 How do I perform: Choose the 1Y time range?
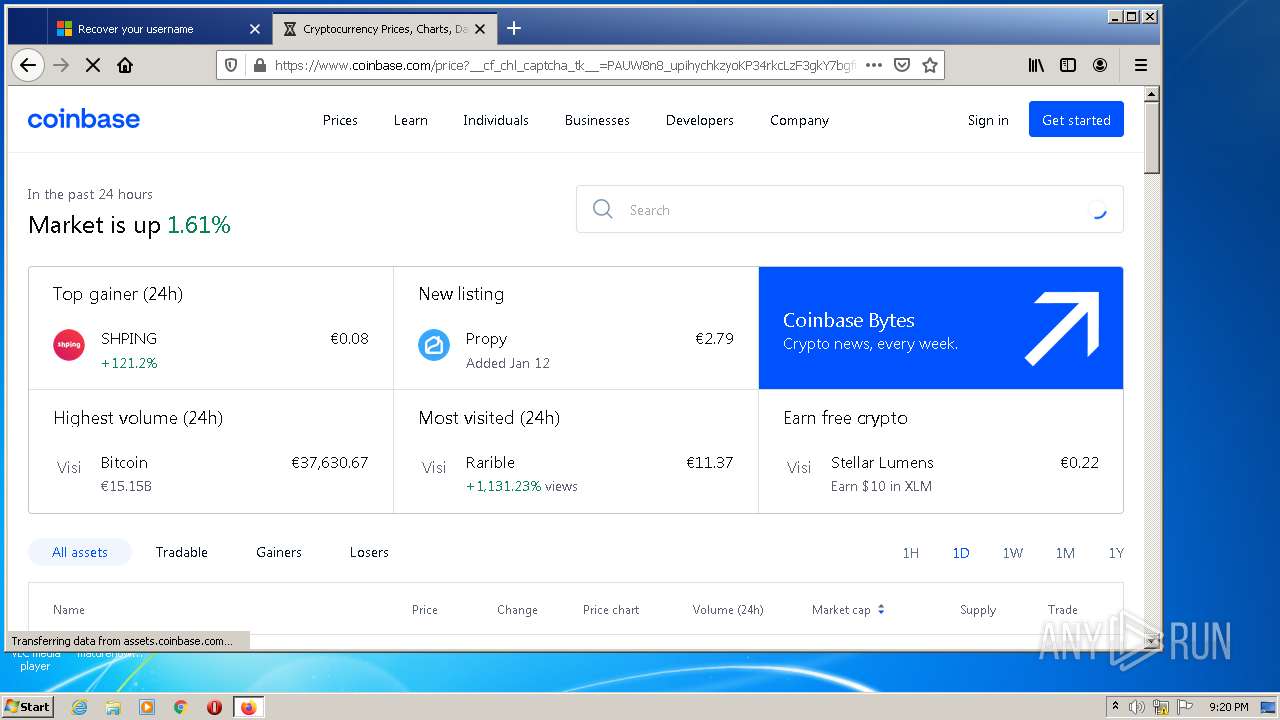tap(1116, 553)
